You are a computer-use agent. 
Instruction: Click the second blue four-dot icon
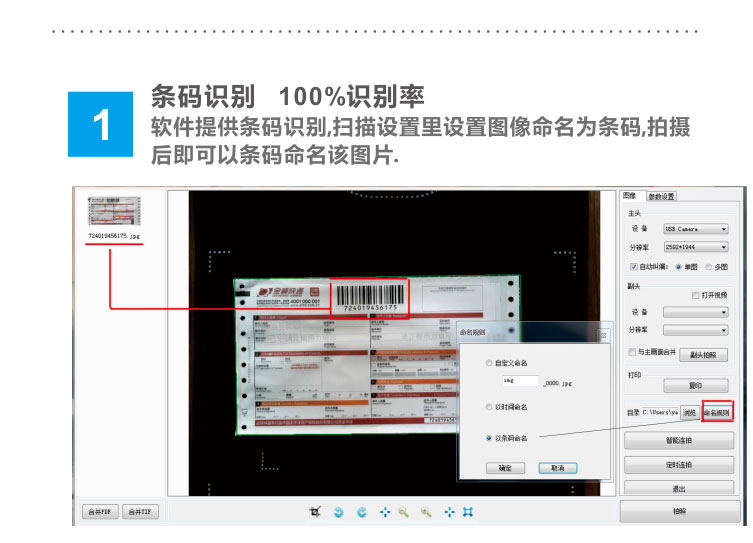[x=449, y=512]
